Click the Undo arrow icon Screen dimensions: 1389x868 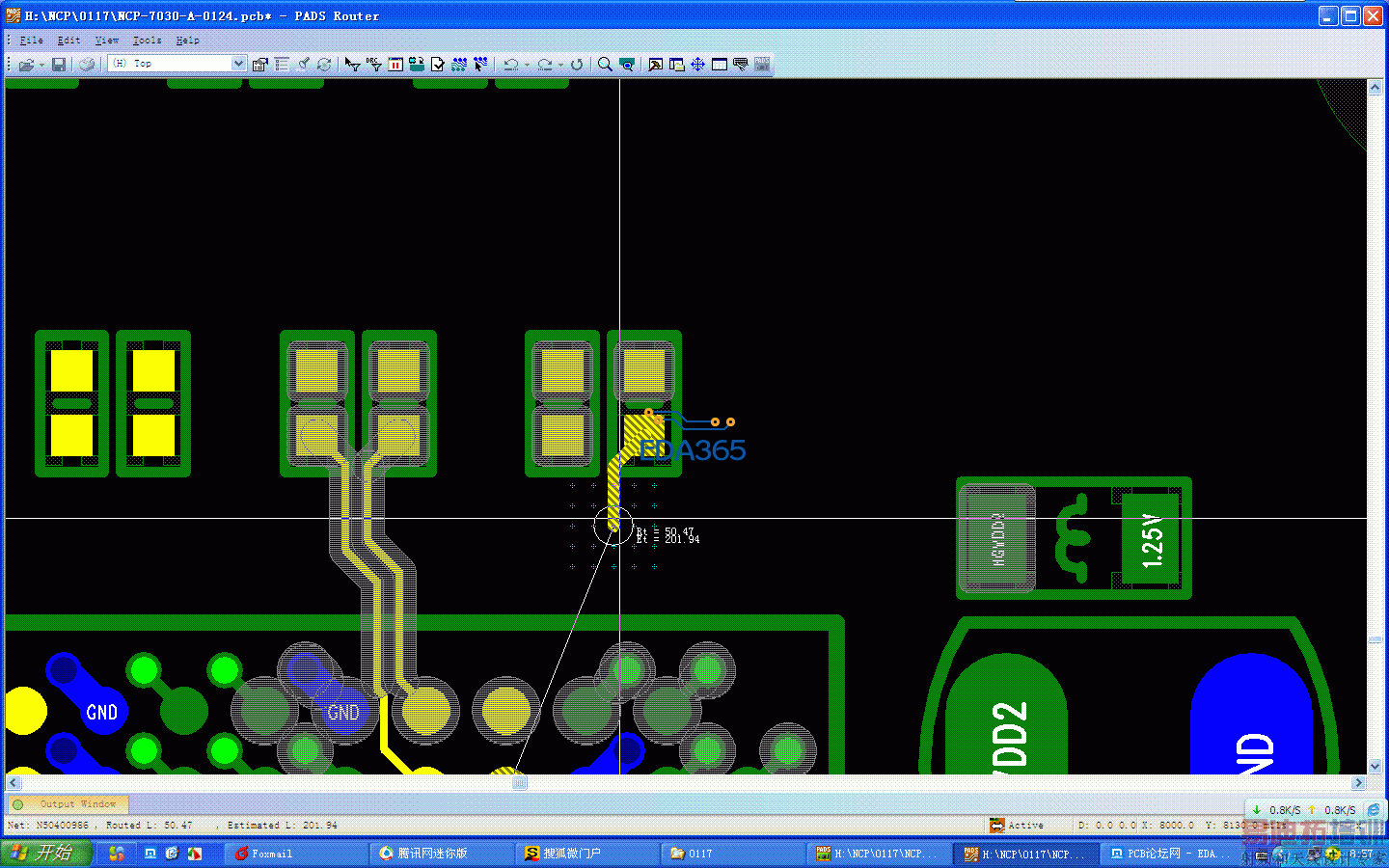point(510,65)
